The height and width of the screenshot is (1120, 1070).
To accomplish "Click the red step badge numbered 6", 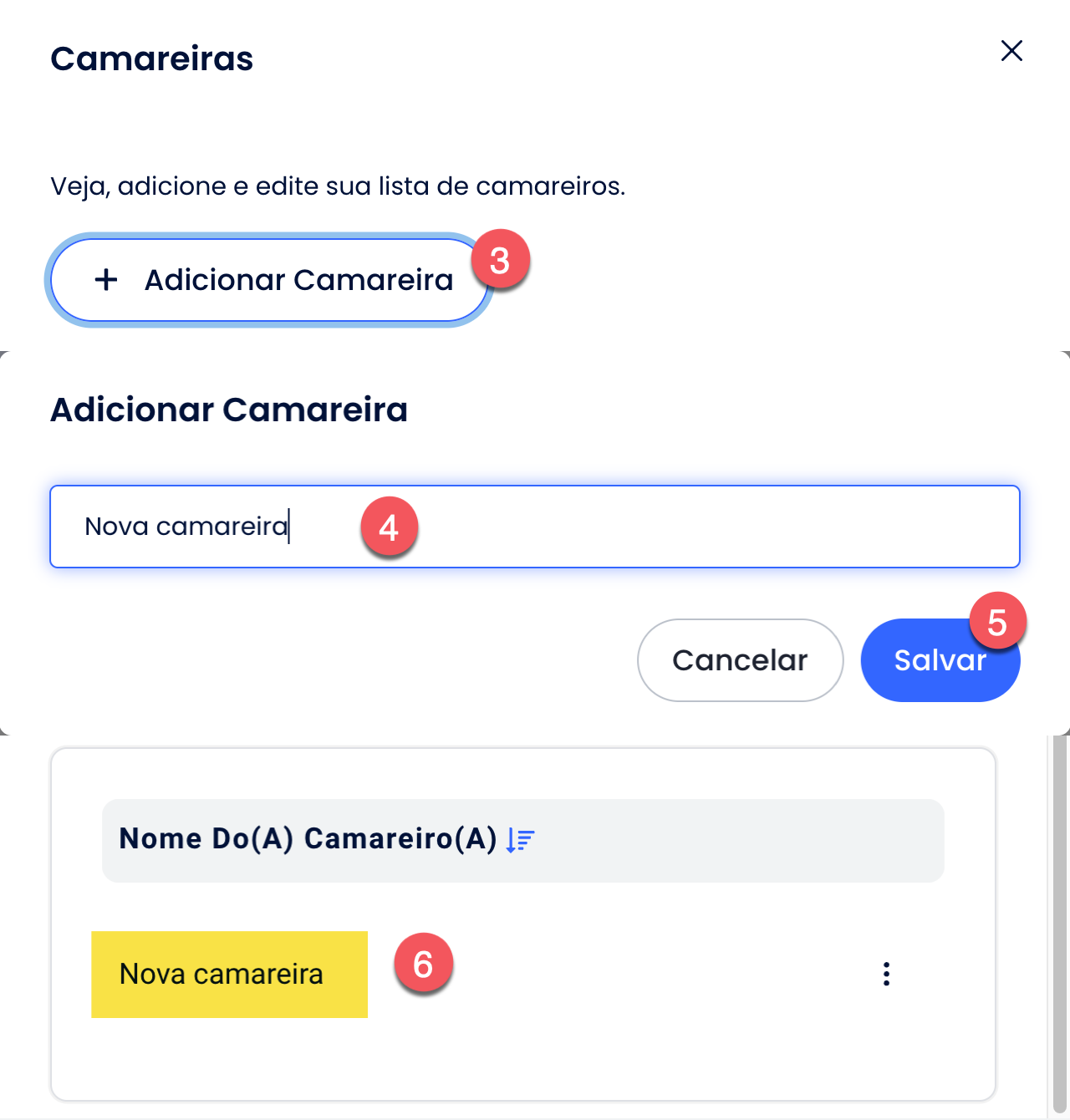I will point(423,965).
